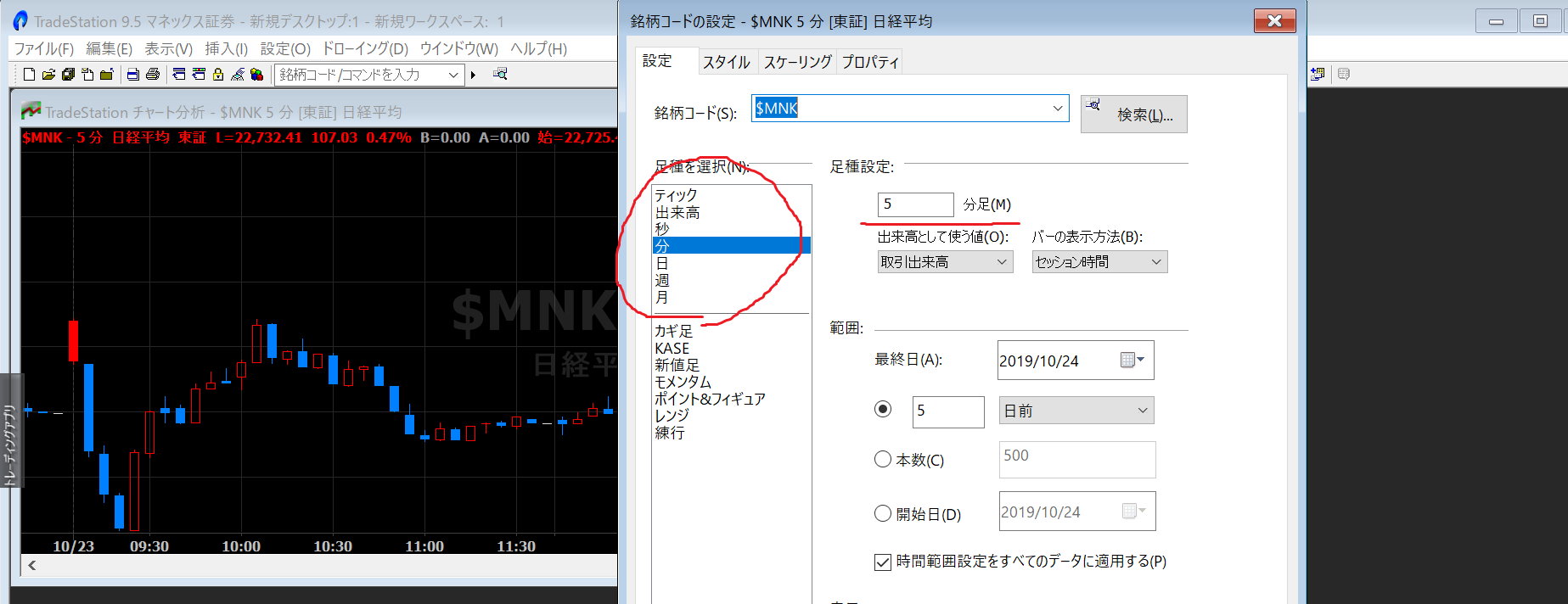This screenshot has width=1568, height=604.
Task: Click the colored cubes icon in toolbar
Action: (256, 75)
